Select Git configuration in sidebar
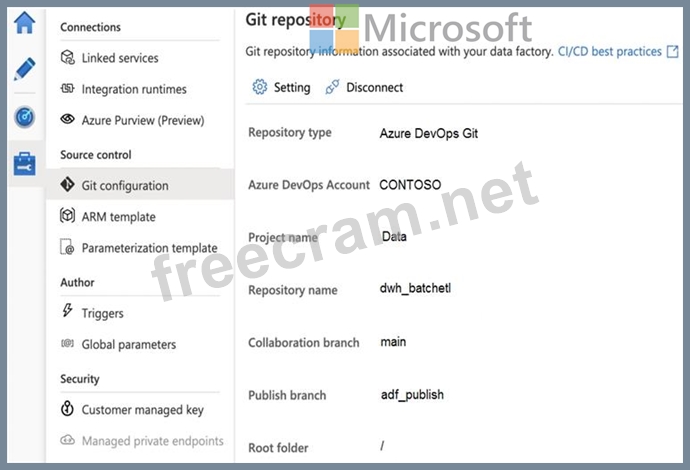The width and height of the screenshot is (690, 470). 125,185
